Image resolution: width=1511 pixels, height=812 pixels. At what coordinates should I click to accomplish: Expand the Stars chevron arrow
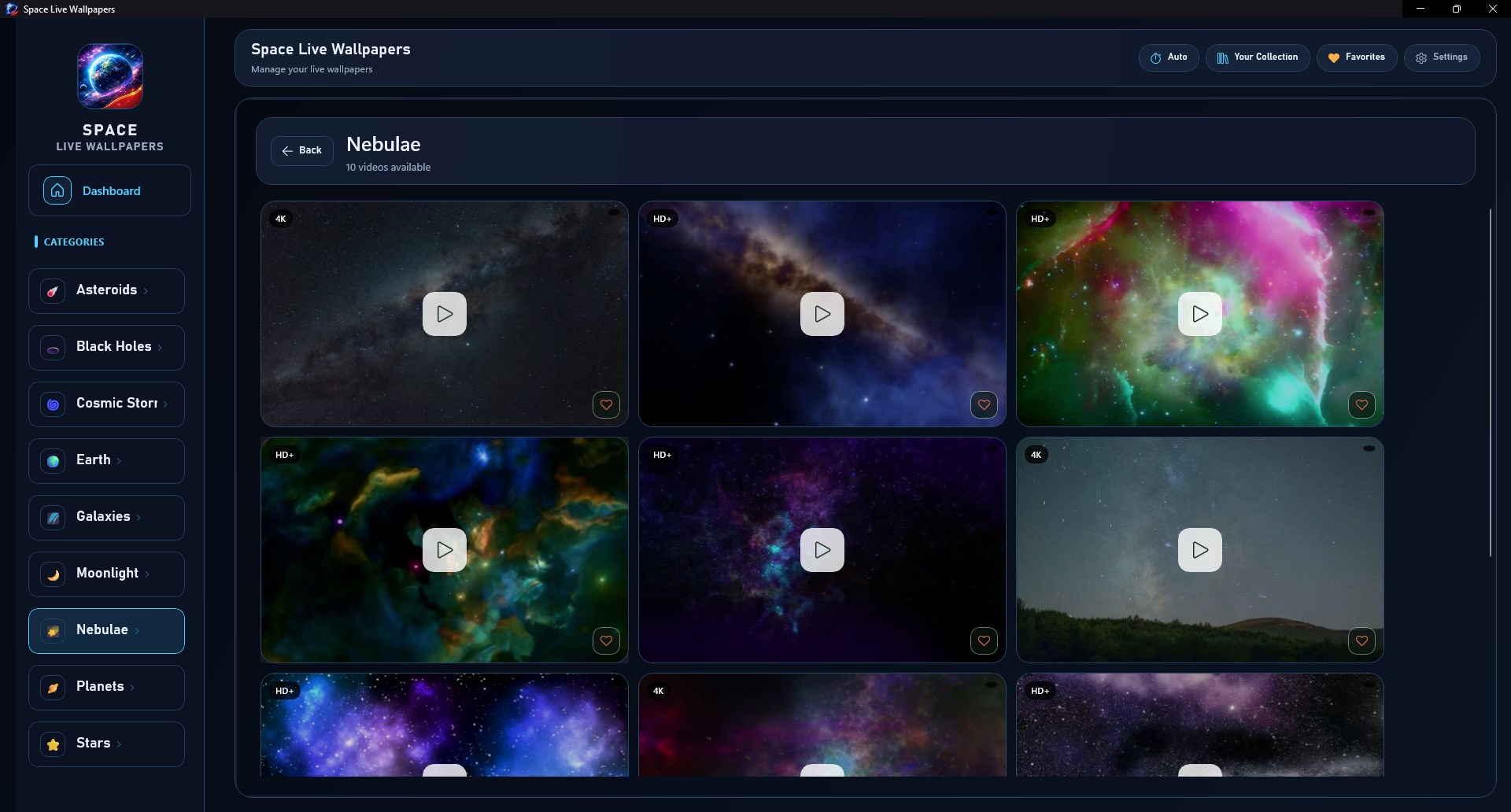(119, 744)
